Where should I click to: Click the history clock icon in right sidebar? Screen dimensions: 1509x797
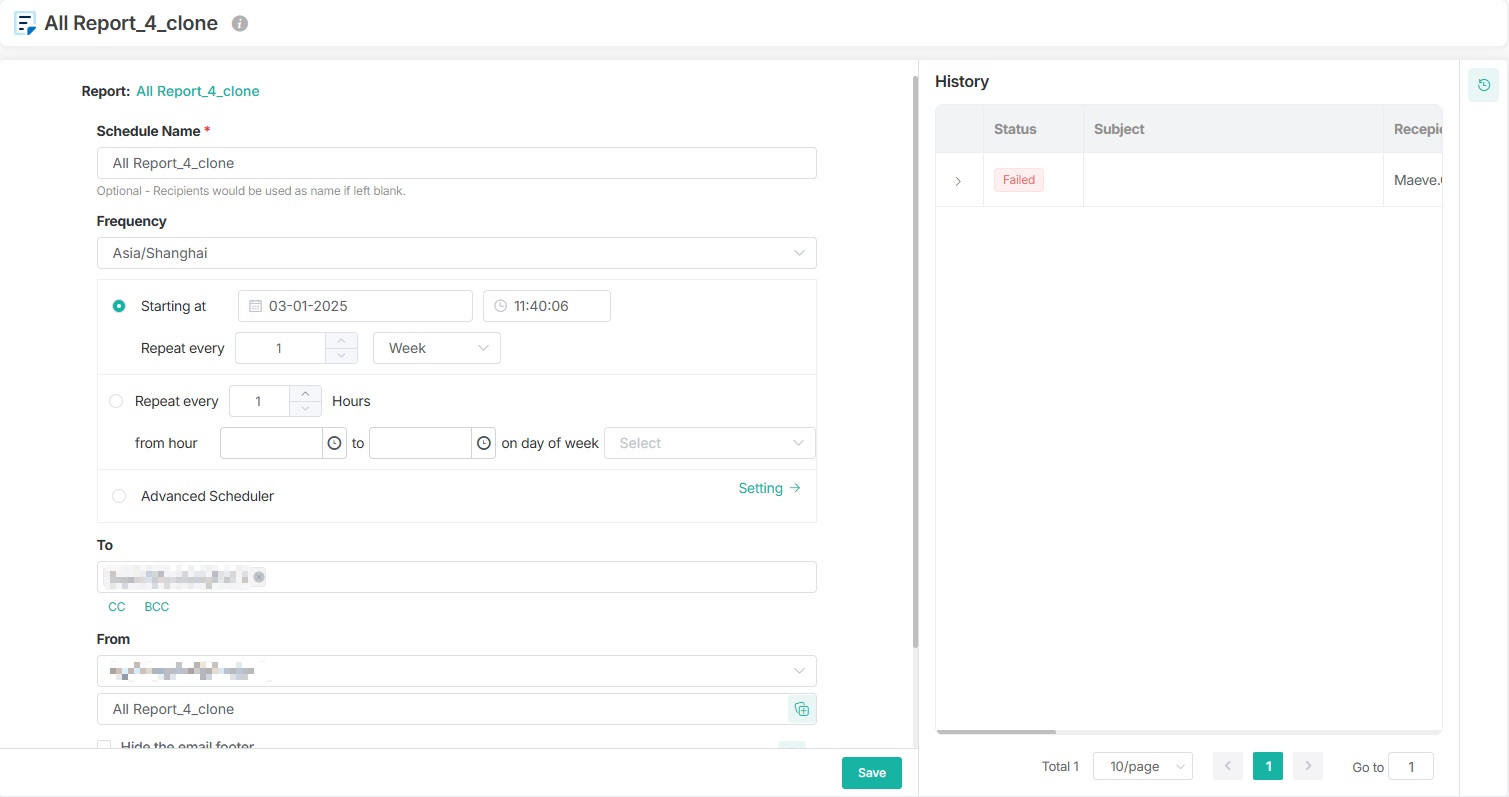(1483, 85)
